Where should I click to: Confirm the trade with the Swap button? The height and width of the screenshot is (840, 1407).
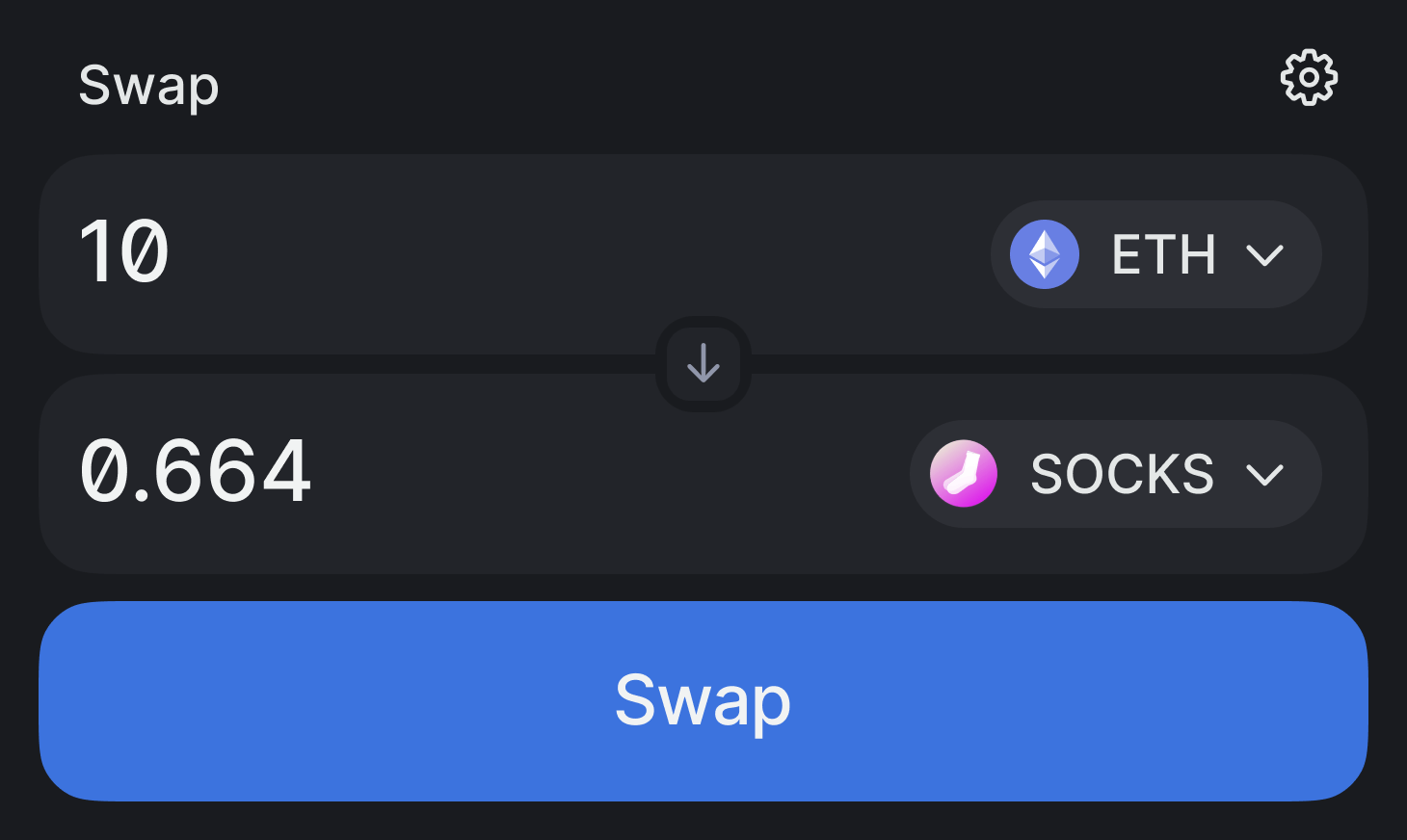(x=703, y=700)
